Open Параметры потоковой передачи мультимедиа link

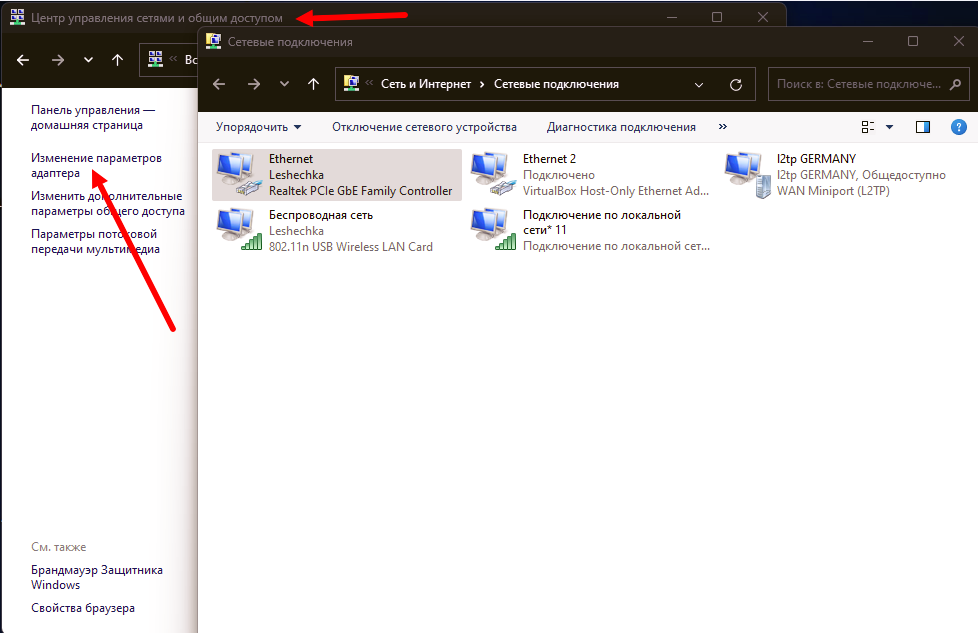(x=95, y=241)
